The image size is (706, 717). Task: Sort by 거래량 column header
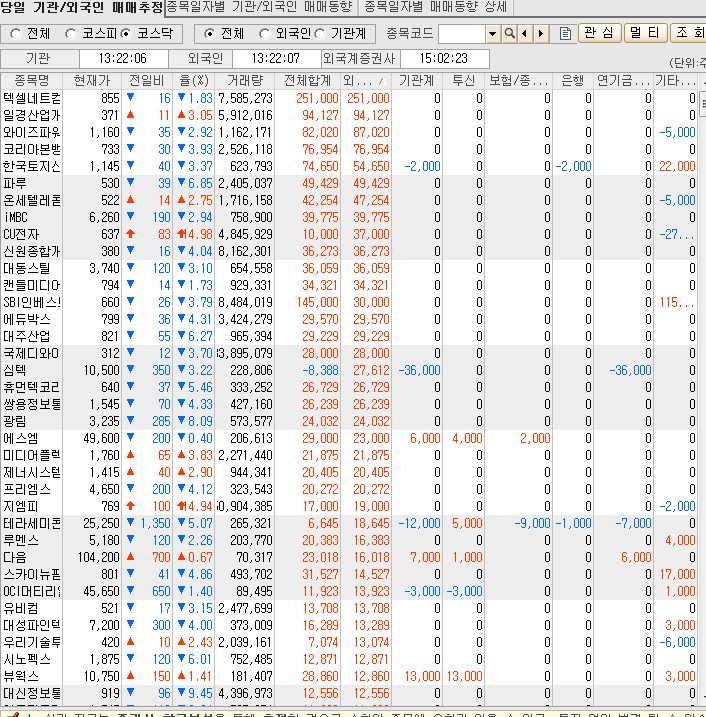245,80
